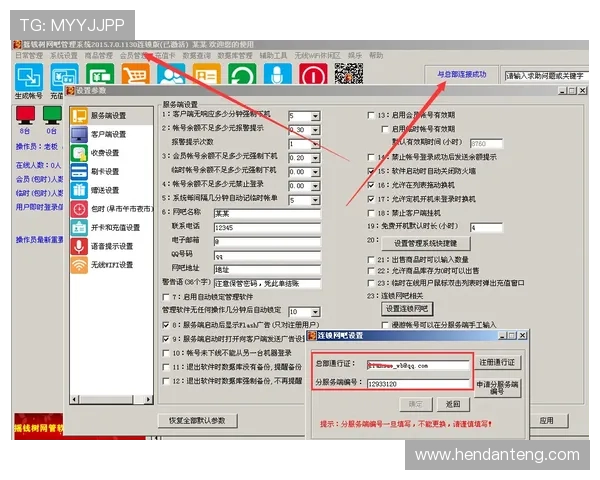Expand 自动锁定 minutes dropdown showing 10
The height and width of the screenshot is (480, 600).
tap(315, 312)
